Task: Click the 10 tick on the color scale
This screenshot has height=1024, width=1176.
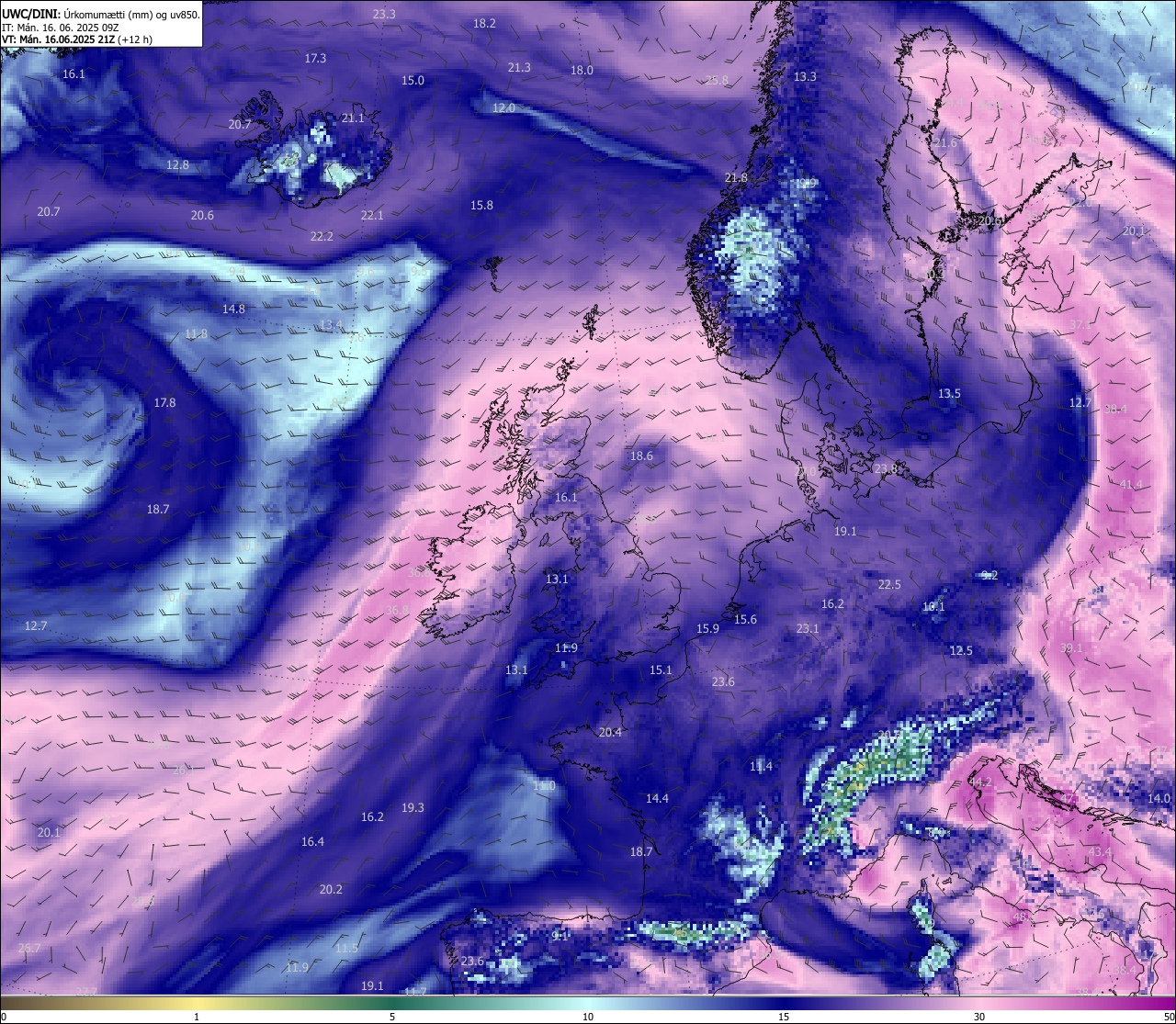Action: [x=588, y=1017]
